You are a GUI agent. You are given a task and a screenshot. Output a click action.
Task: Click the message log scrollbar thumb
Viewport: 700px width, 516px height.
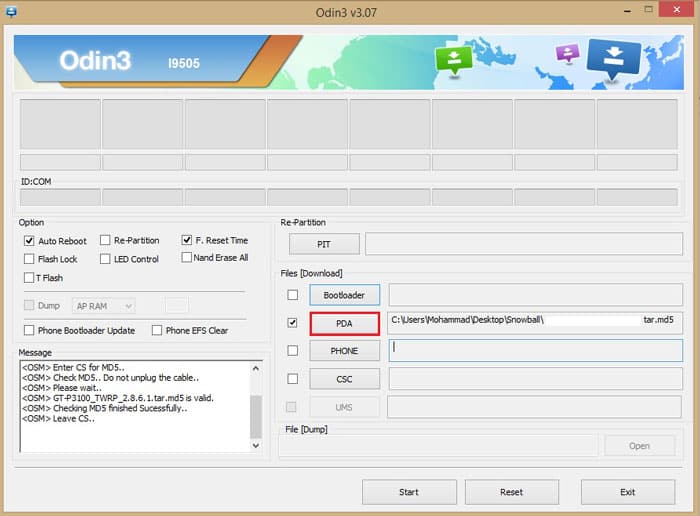pos(256,417)
